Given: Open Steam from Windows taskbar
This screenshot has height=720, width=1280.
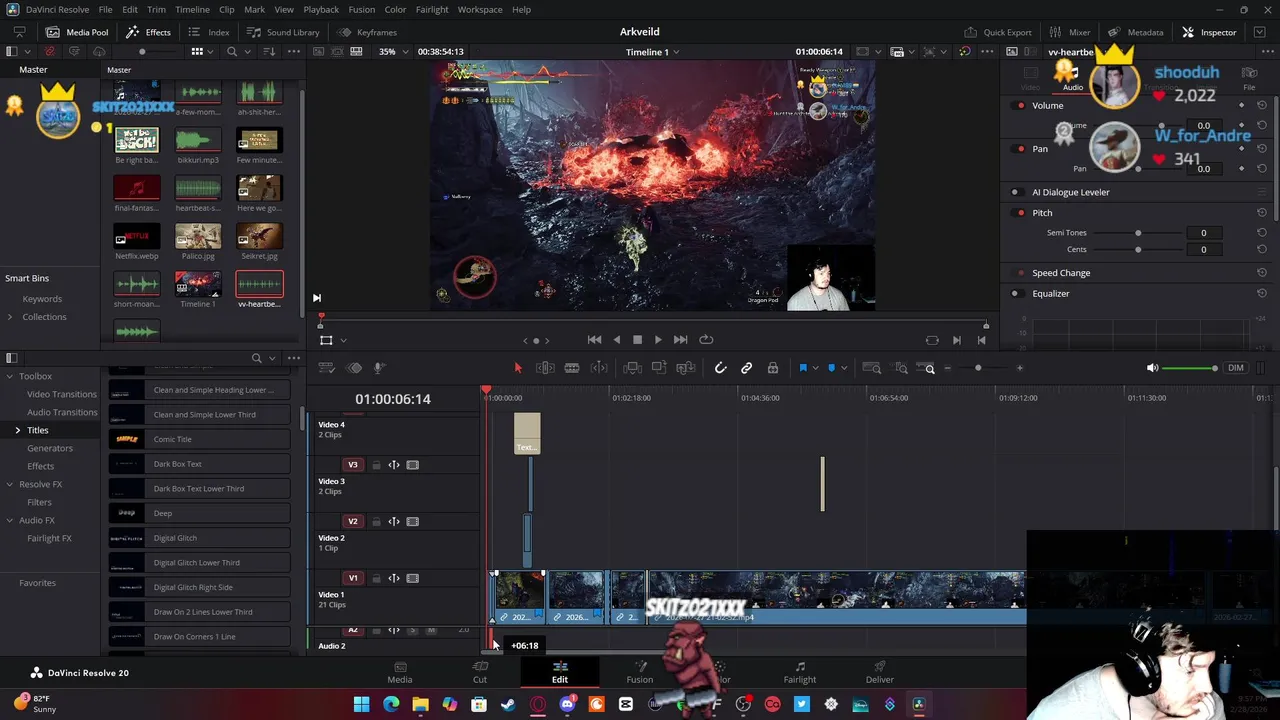Looking at the screenshot, I should pos(508,704).
